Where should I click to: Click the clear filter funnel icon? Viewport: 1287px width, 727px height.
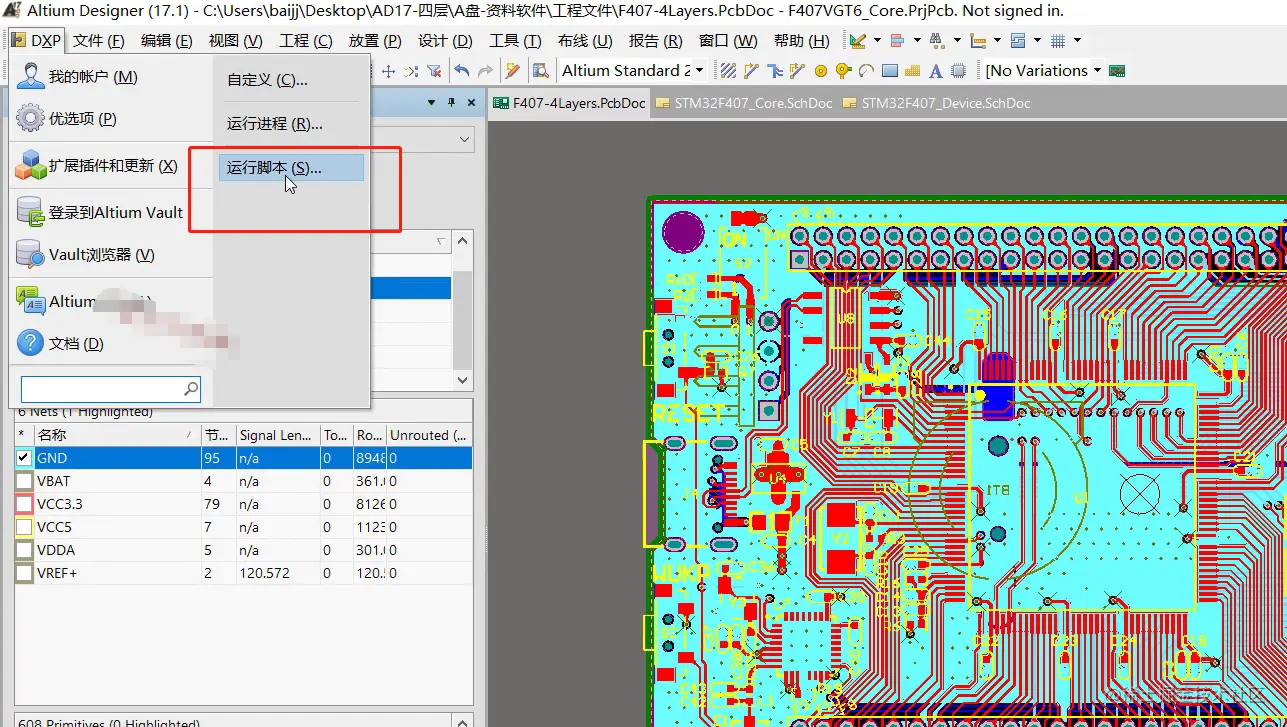point(434,71)
